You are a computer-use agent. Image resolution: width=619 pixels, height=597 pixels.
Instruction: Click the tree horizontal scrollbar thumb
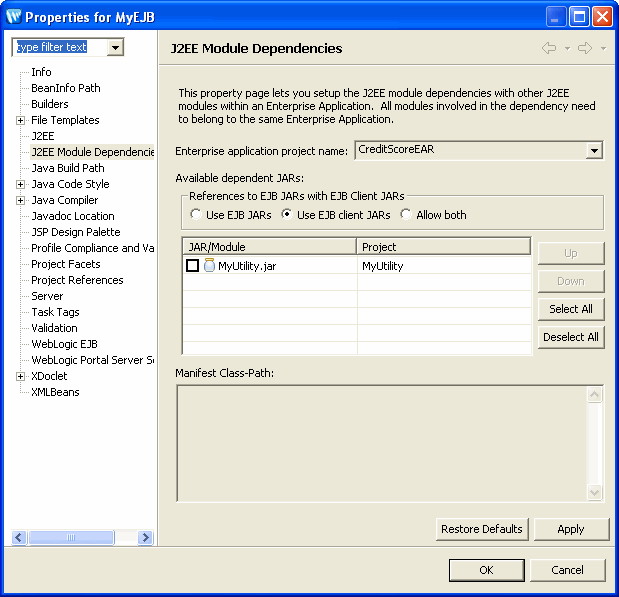71,537
